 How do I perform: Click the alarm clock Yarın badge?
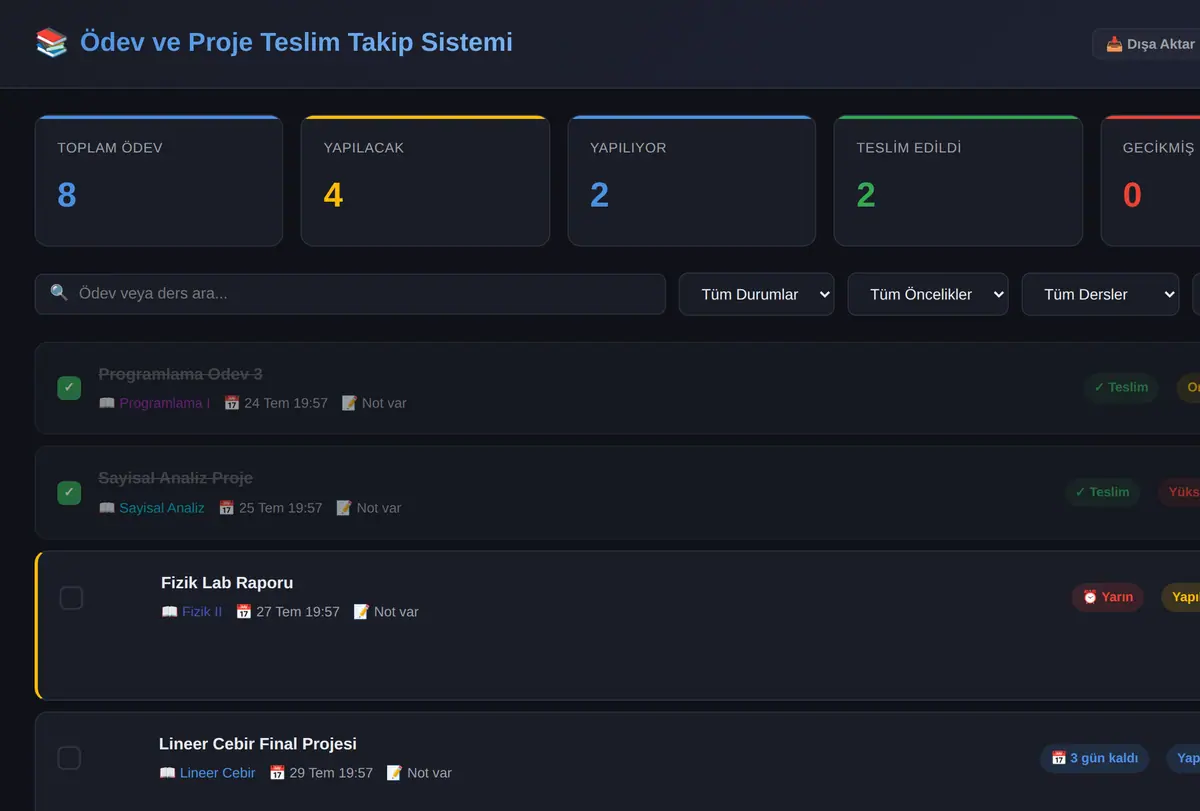[1107, 597]
